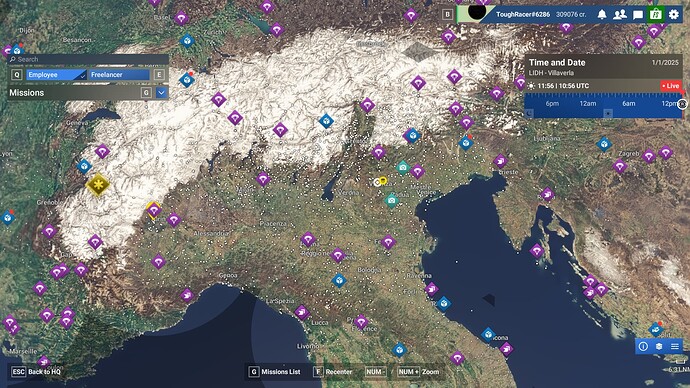Select the cargo marker south of Florence
The height and width of the screenshot is (388, 690).
399,350
